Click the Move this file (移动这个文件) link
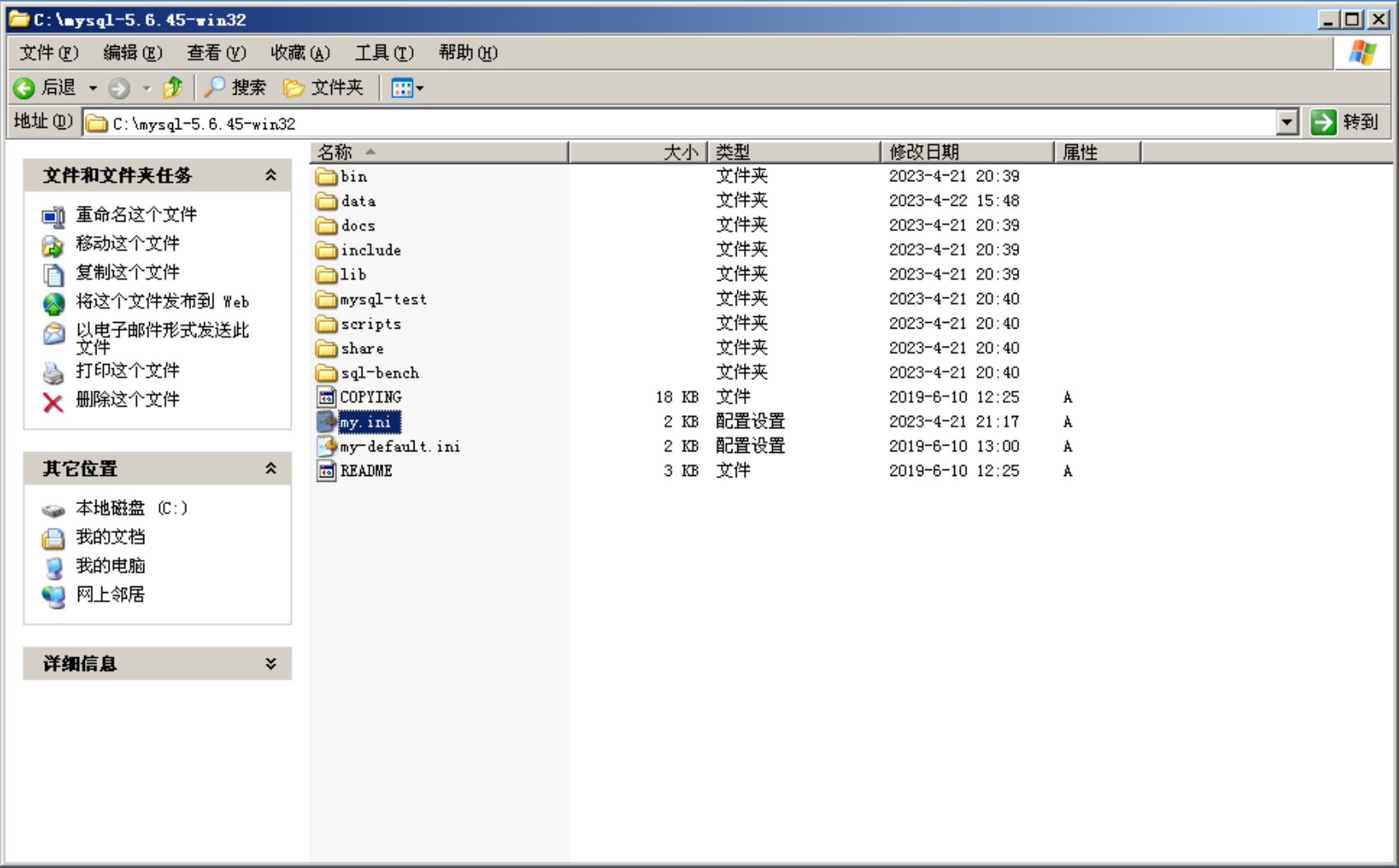Viewport: 1399px width, 868px height. tap(128, 244)
